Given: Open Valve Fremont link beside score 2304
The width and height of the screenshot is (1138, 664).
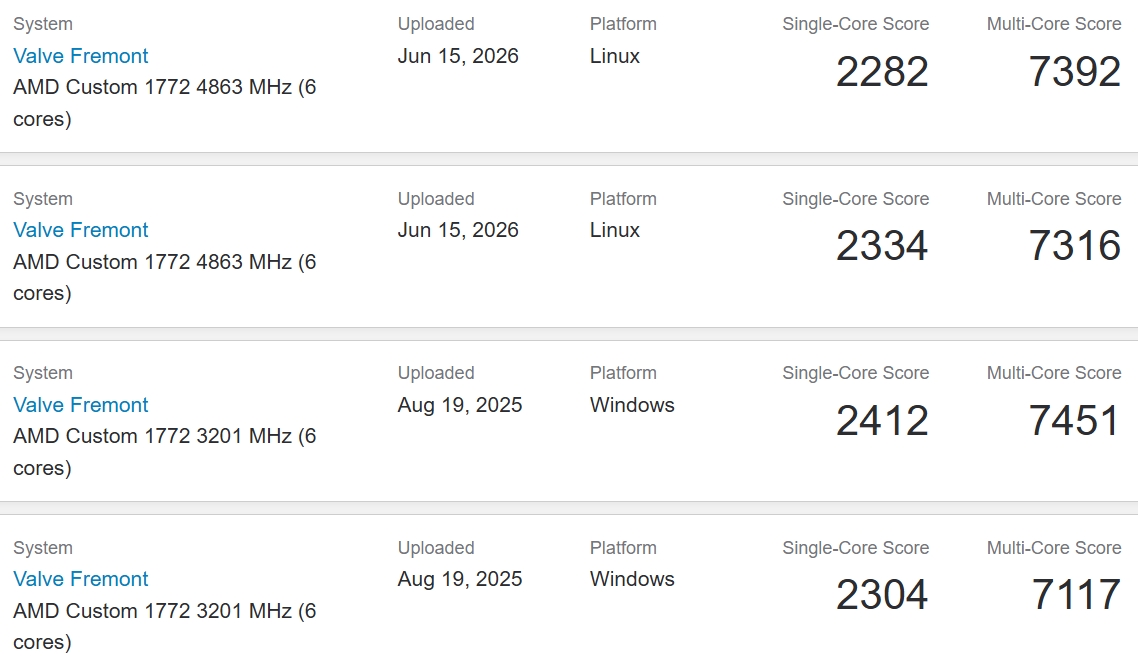Looking at the screenshot, I should (x=81, y=579).
